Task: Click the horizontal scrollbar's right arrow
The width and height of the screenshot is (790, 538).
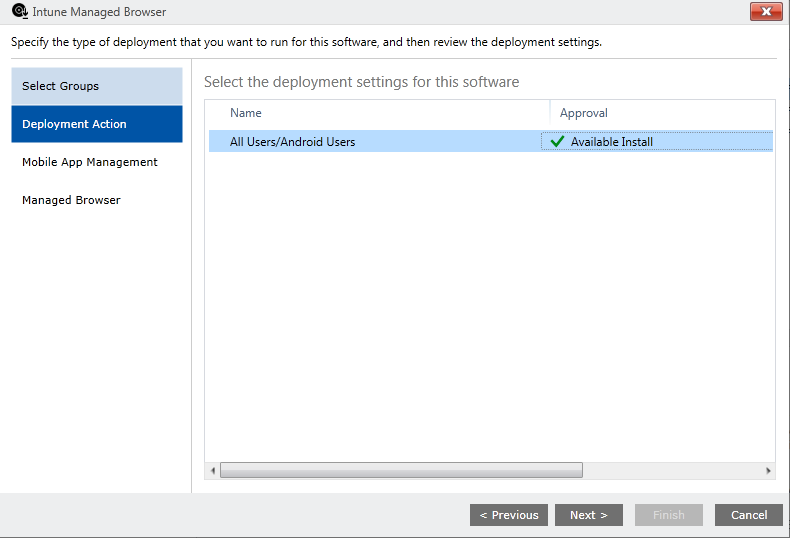Action: click(768, 470)
